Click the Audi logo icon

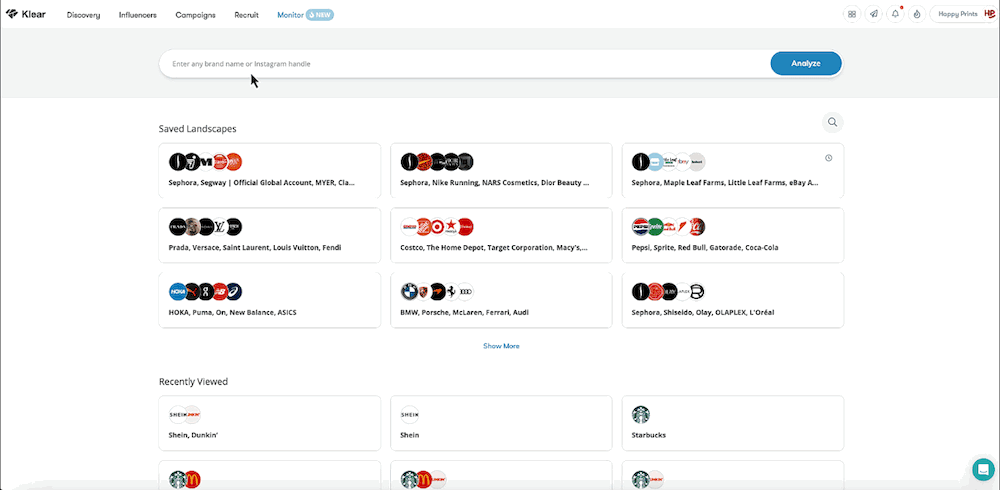[466, 292]
